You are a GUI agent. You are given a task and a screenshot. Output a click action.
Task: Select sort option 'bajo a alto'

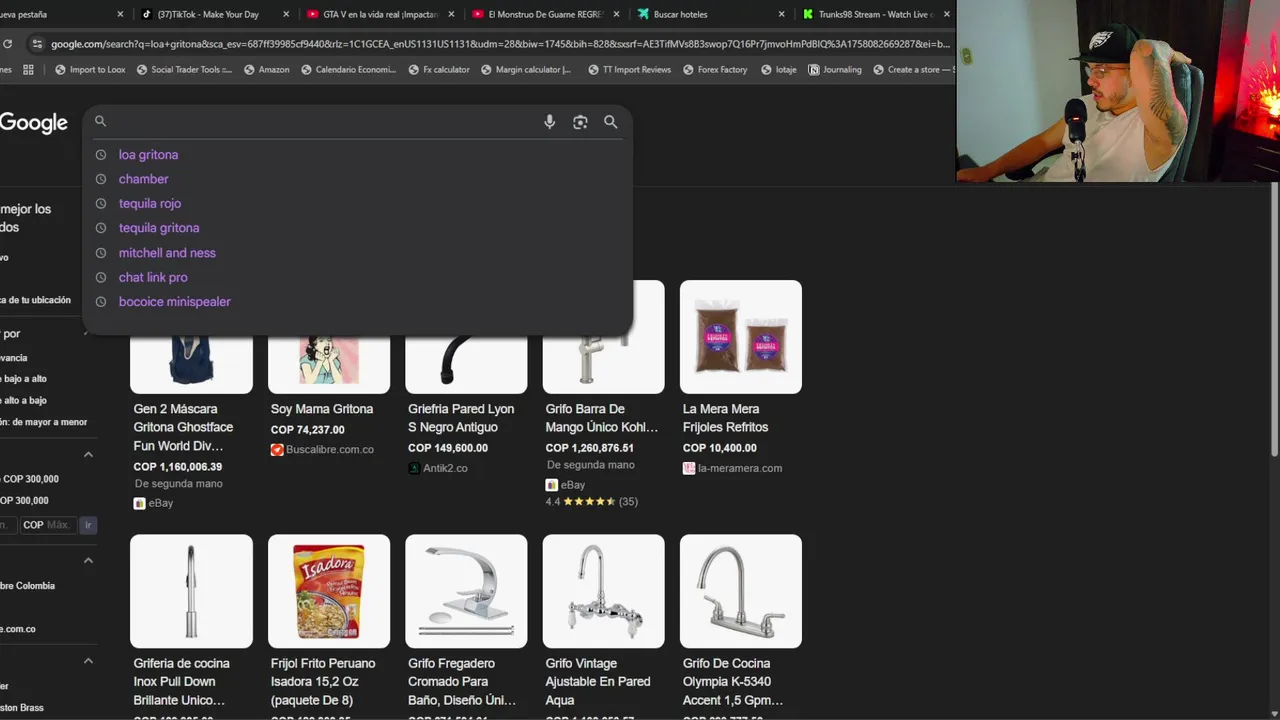[24, 379]
